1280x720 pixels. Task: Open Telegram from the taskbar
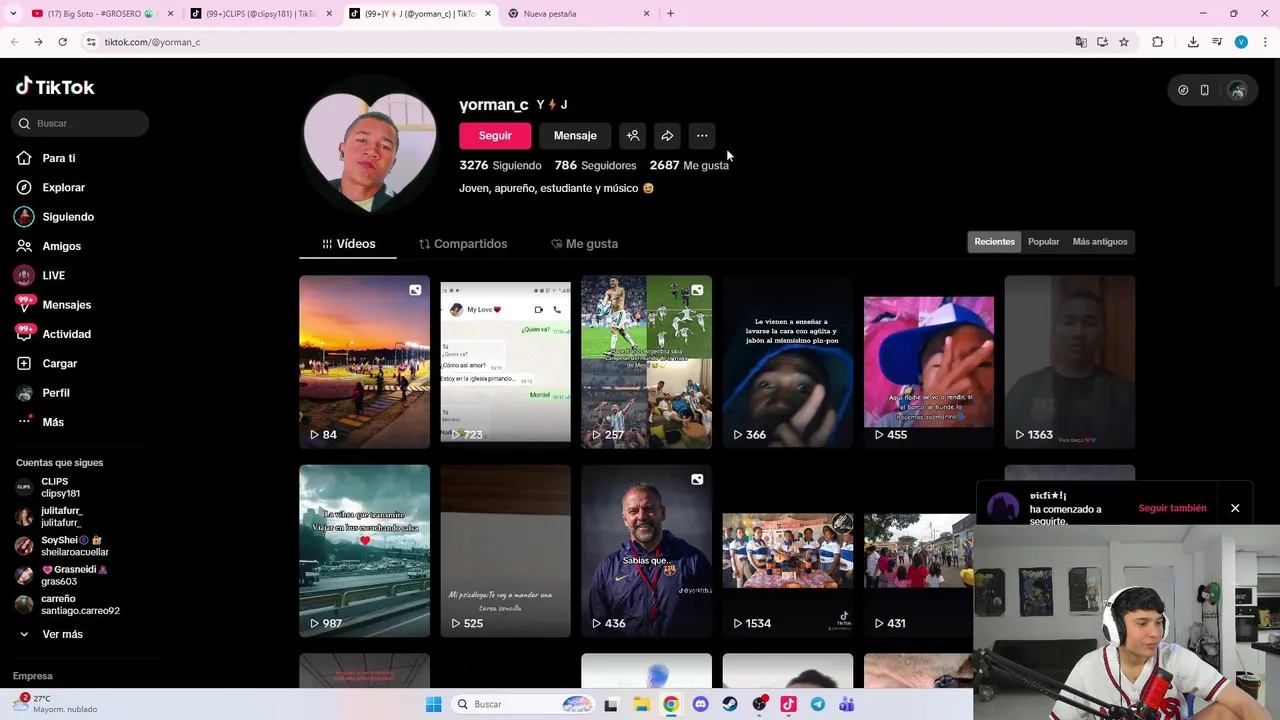[817, 704]
